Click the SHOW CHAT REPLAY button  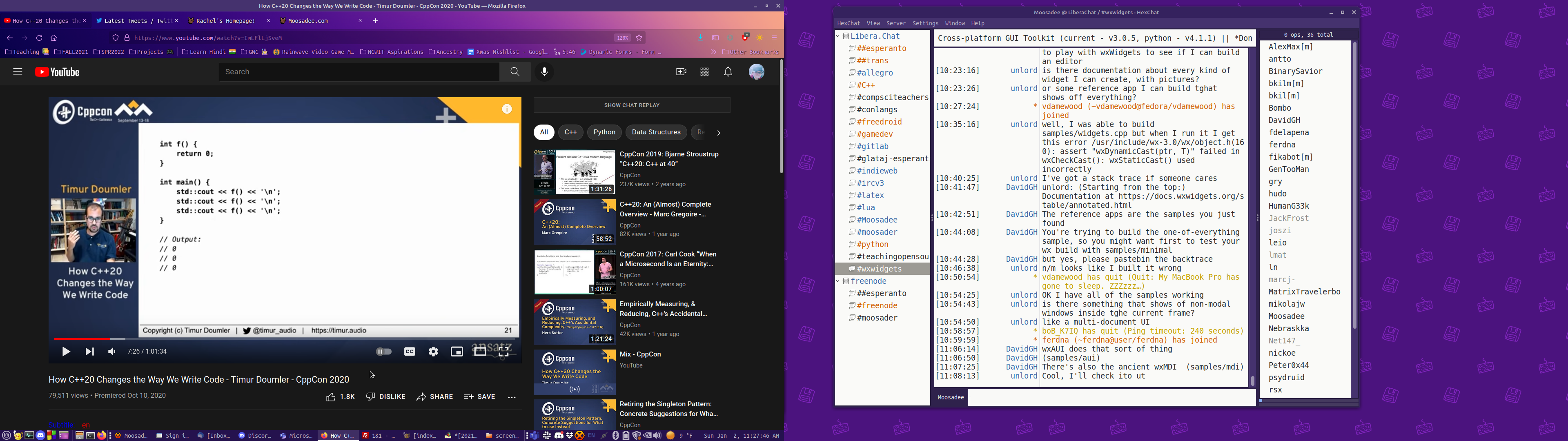(x=632, y=105)
